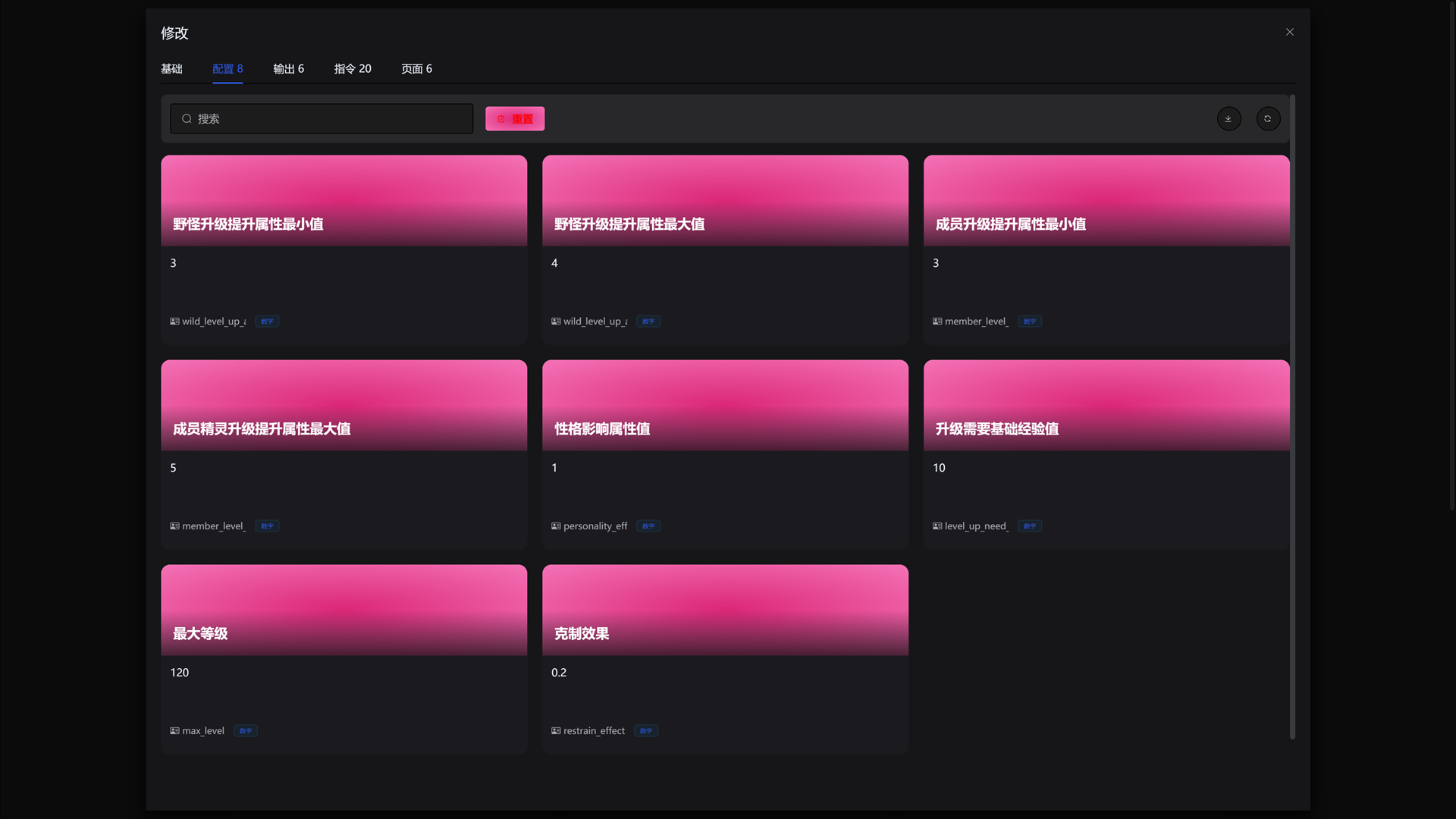Click the ID card icon beside restrain_effect

[x=556, y=731]
